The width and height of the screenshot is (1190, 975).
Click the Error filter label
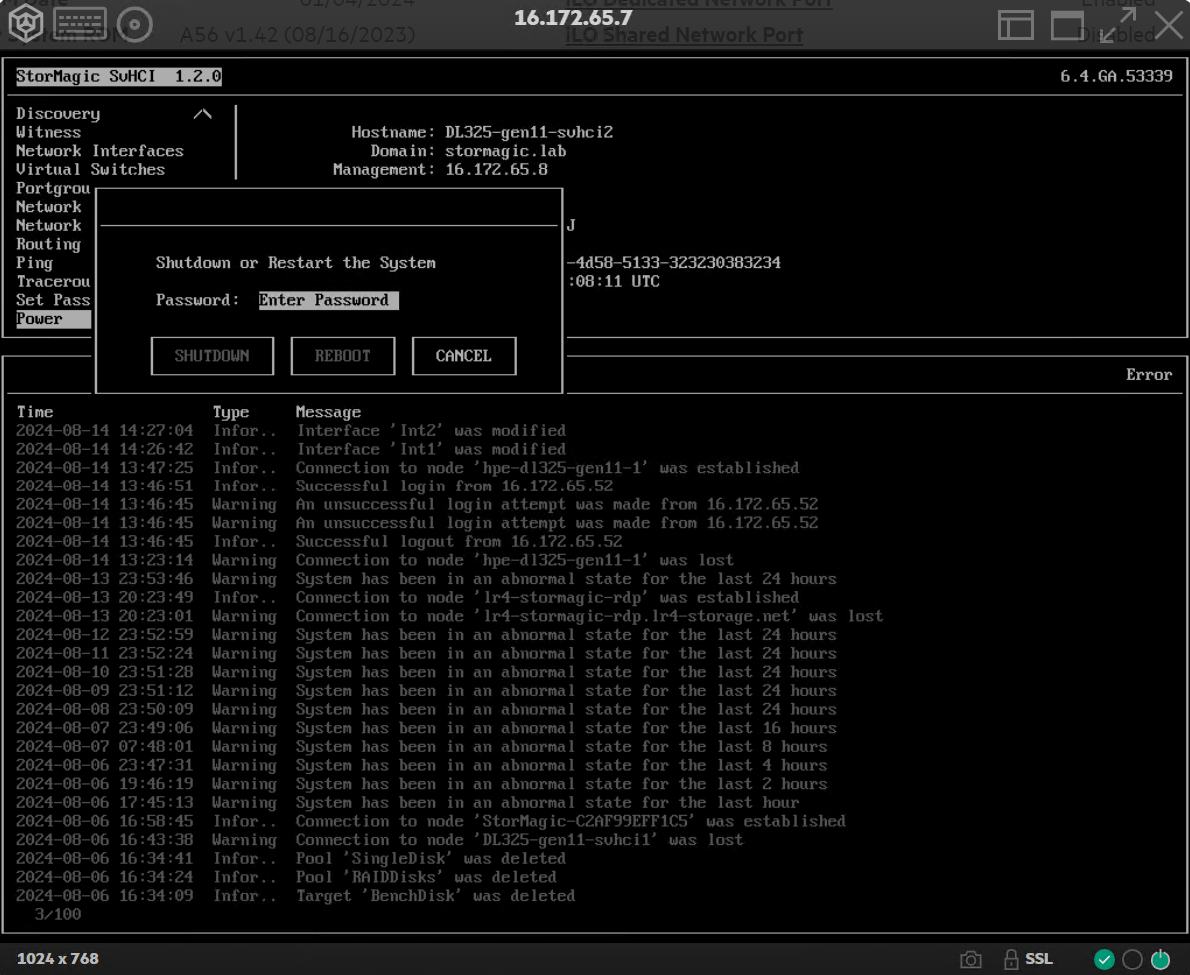click(1149, 375)
